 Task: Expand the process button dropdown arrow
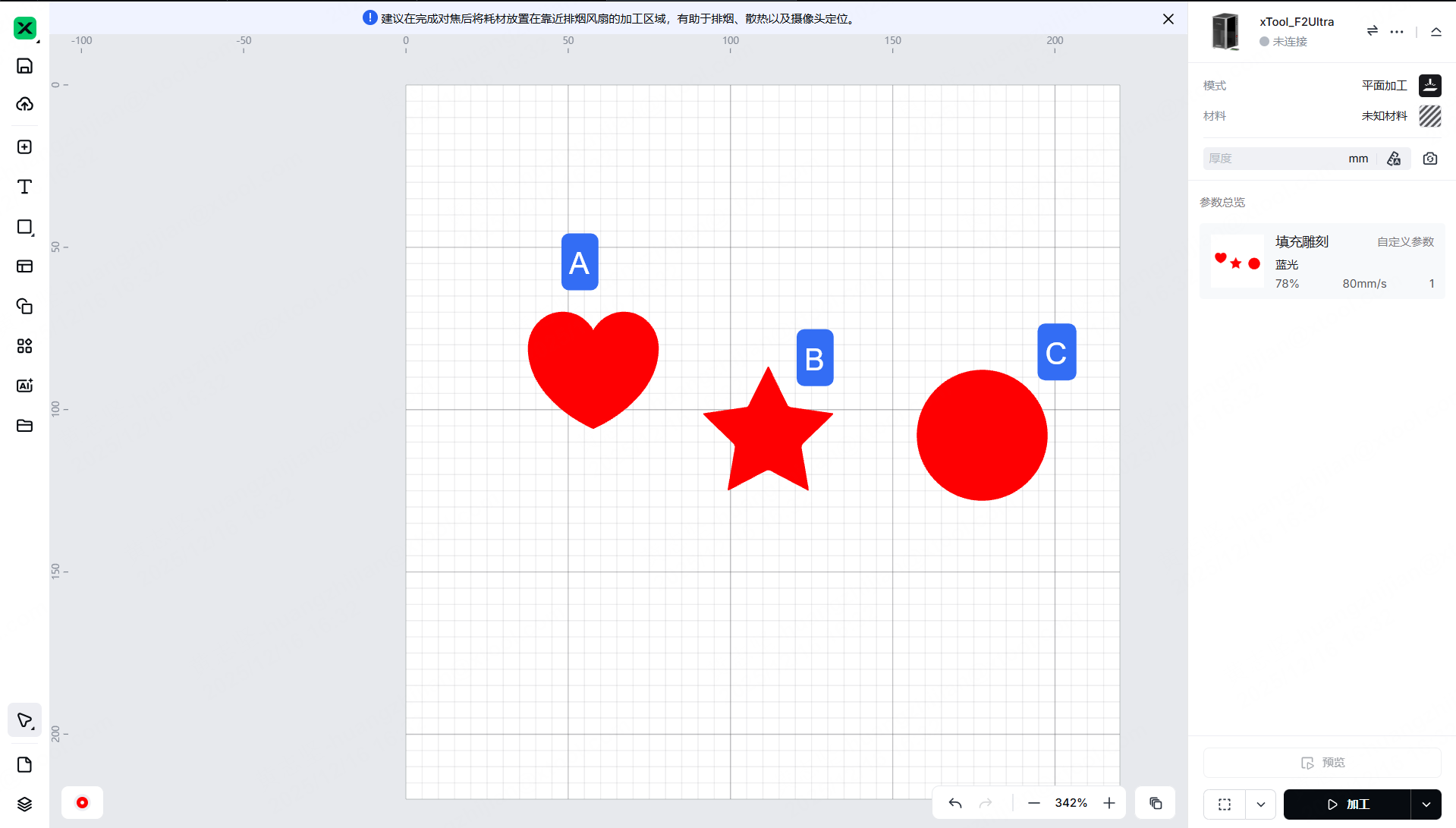pos(1426,804)
